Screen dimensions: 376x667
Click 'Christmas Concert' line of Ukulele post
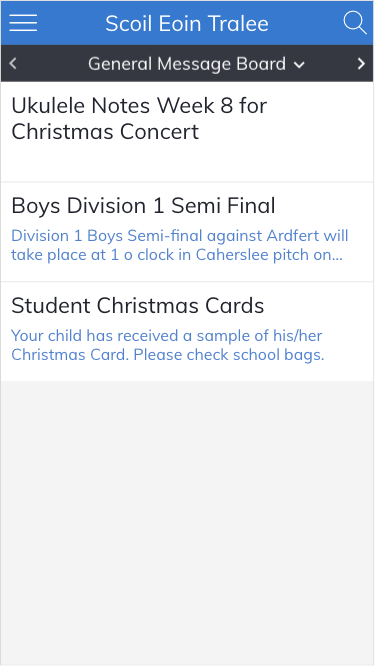point(105,131)
